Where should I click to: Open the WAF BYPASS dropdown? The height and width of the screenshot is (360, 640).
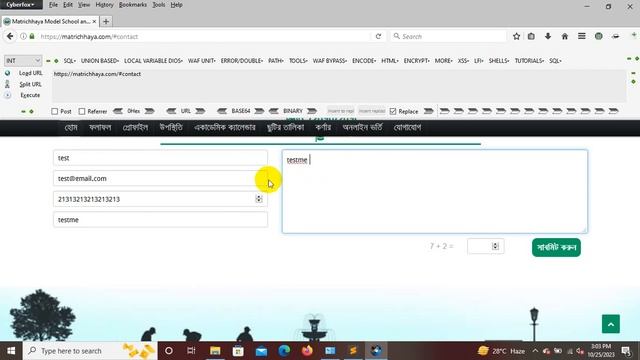click(329, 60)
